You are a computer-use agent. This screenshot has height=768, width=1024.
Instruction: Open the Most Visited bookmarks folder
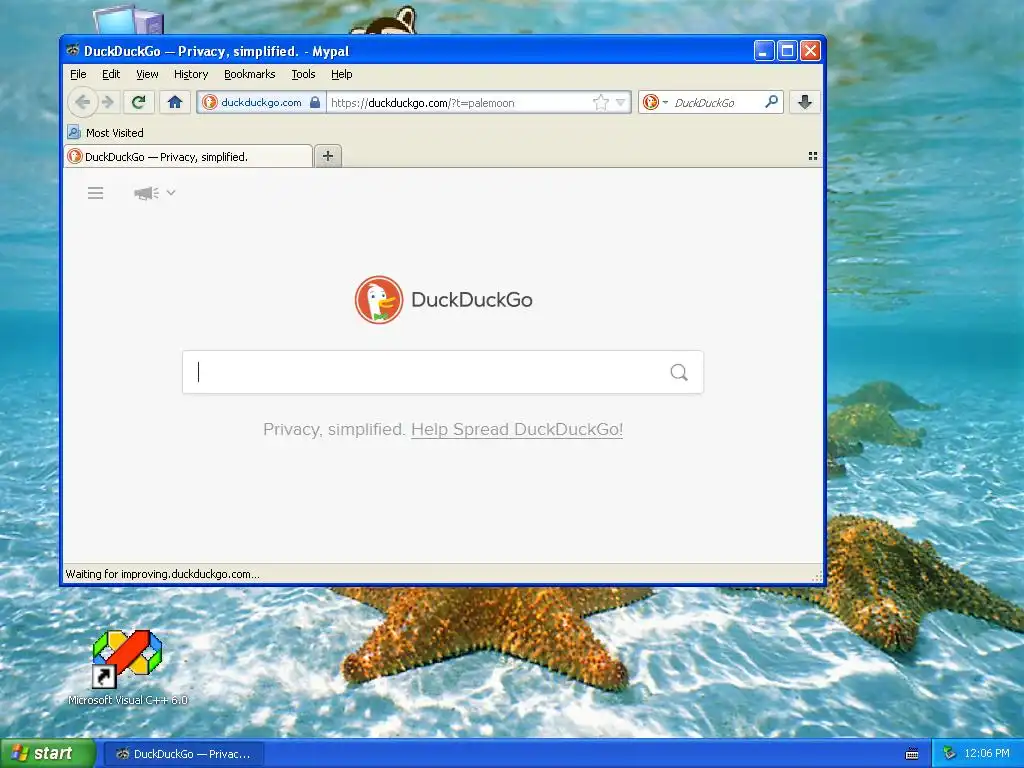click(106, 133)
